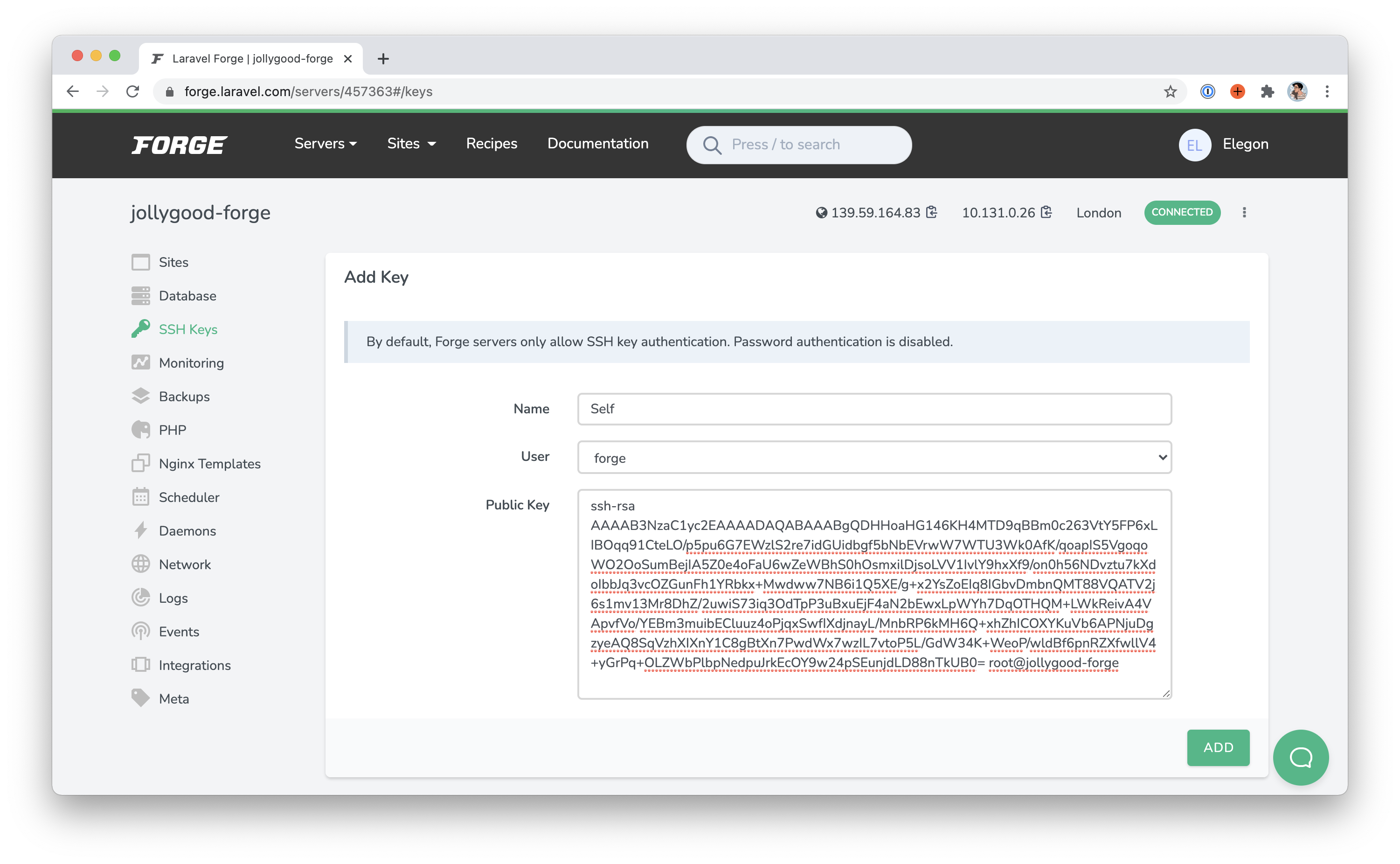Click inside the Public Key textarea
The height and width of the screenshot is (864, 1400).
[874, 594]
